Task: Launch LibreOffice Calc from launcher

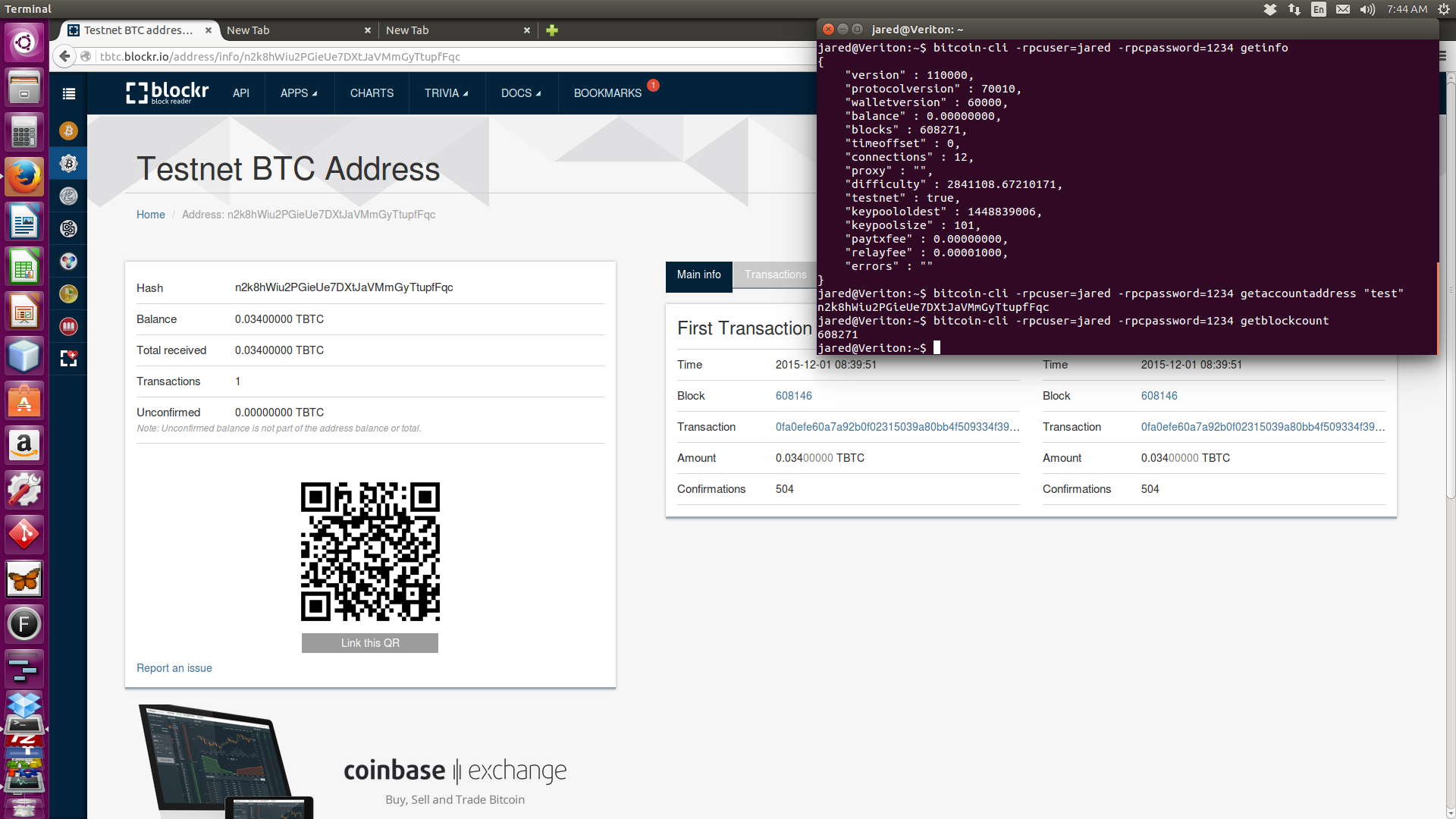Action: (x=24, y=267)
